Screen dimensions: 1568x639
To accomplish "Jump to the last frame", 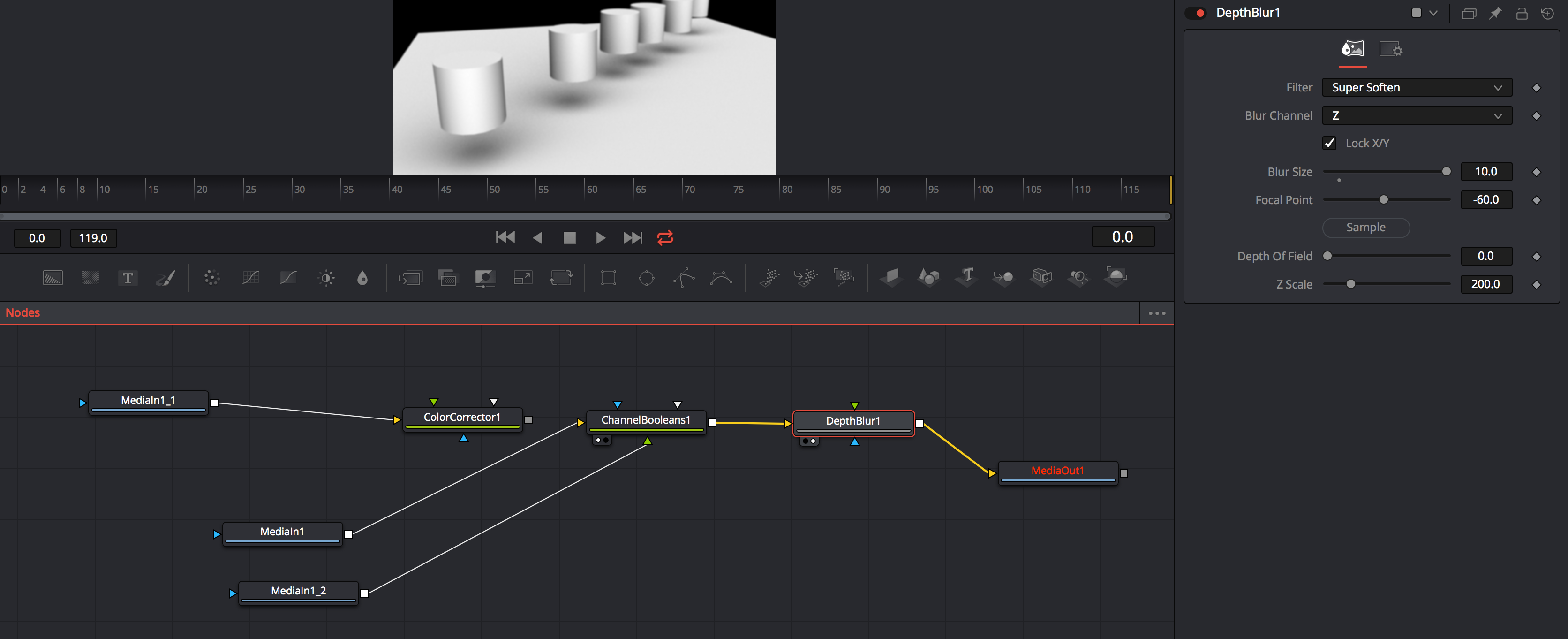I will (633, 237).
